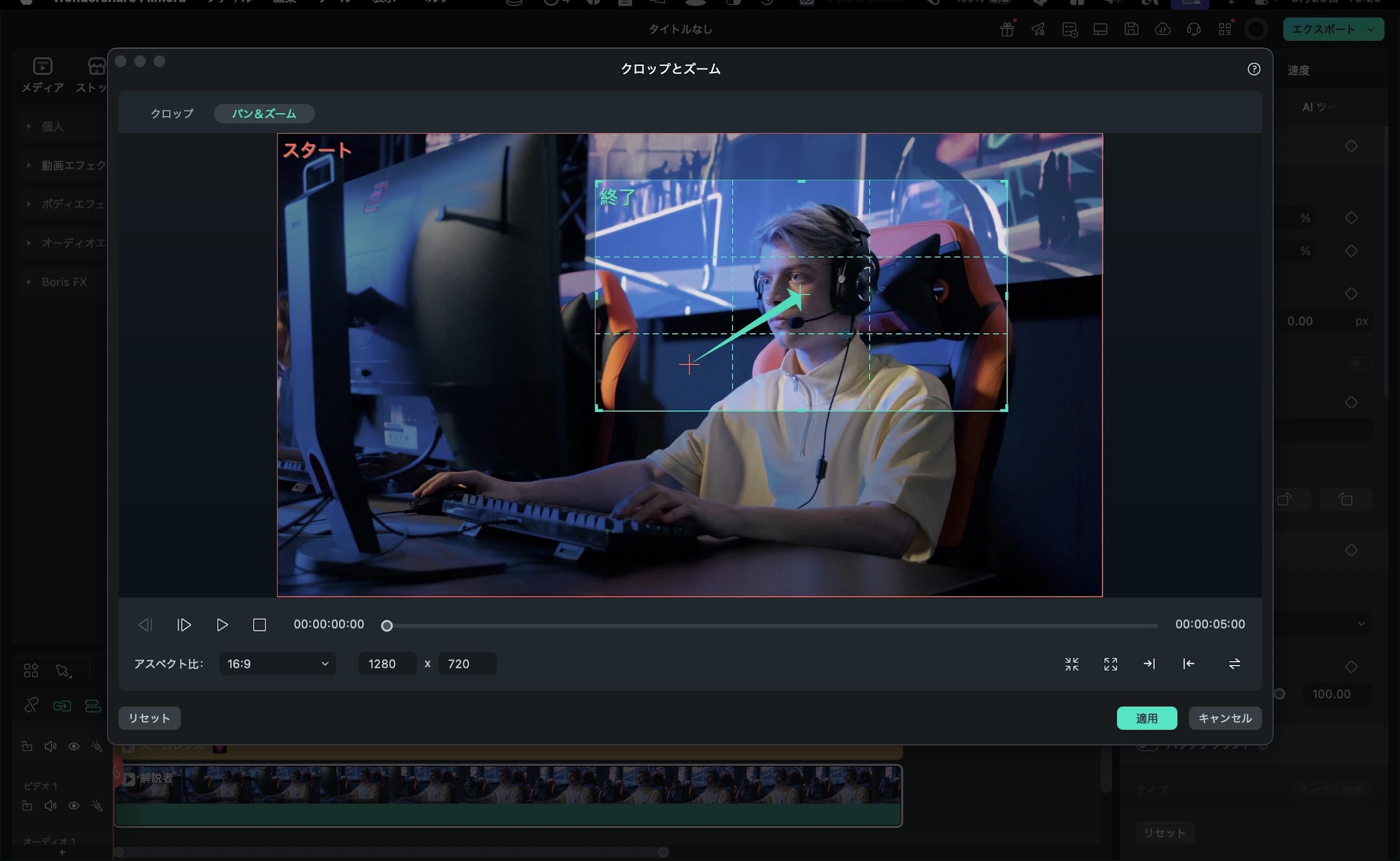Open the gift box icon in Filmora toolbar

tap(1007, 29)
